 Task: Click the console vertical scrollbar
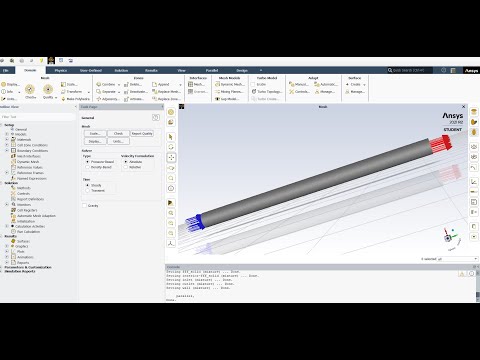pyautogui.click(x=478, y=286)
